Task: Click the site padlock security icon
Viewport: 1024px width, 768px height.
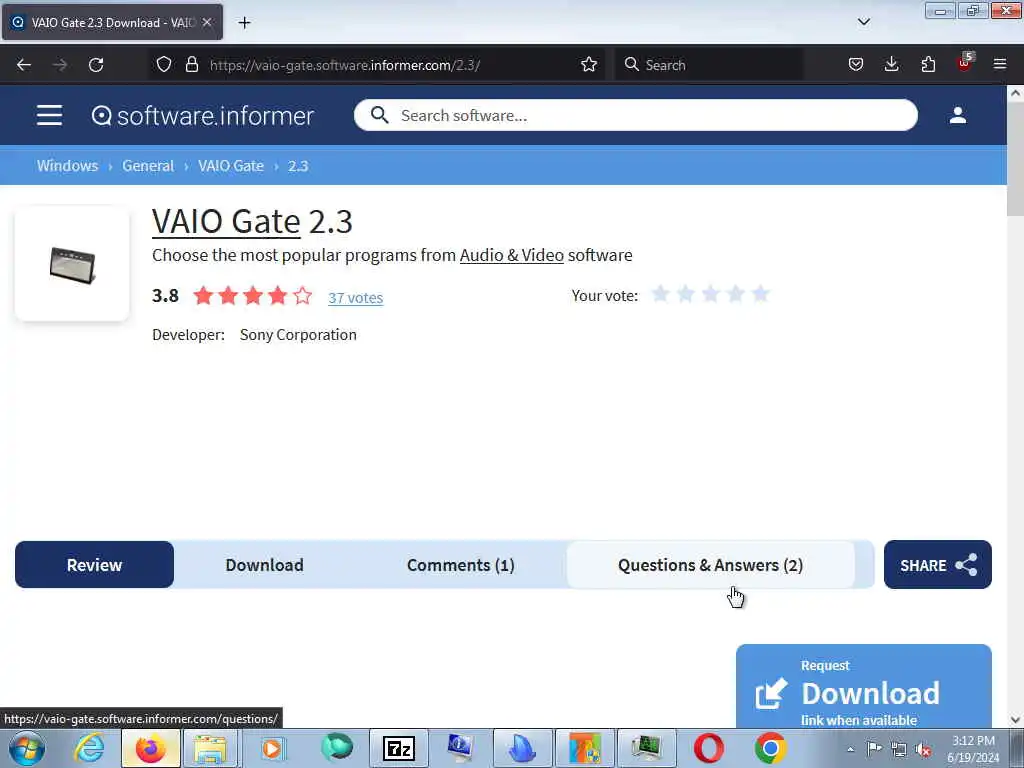Action: click(191, 65)
